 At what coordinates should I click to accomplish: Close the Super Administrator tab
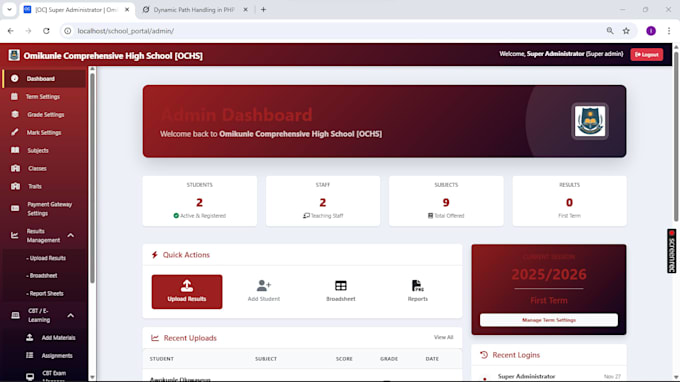[x=127, y=10]
